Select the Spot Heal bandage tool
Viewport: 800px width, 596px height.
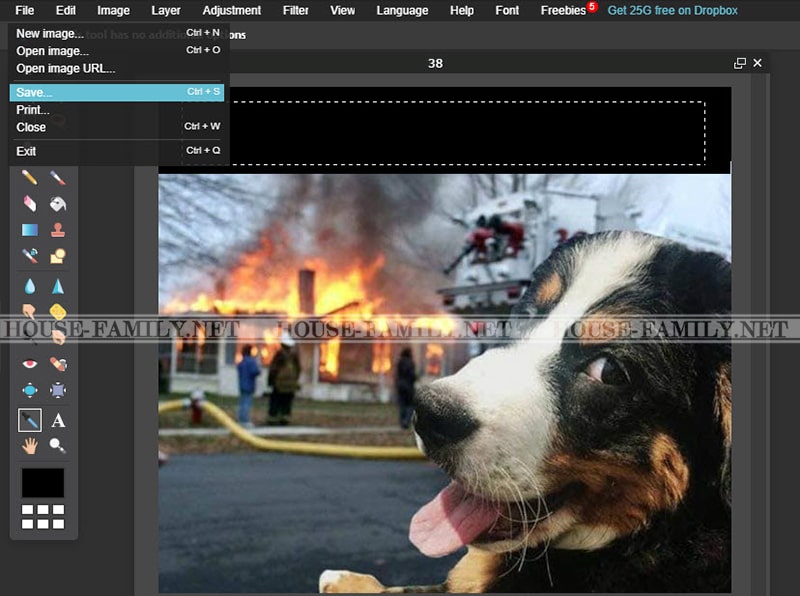tap(58, 364)
